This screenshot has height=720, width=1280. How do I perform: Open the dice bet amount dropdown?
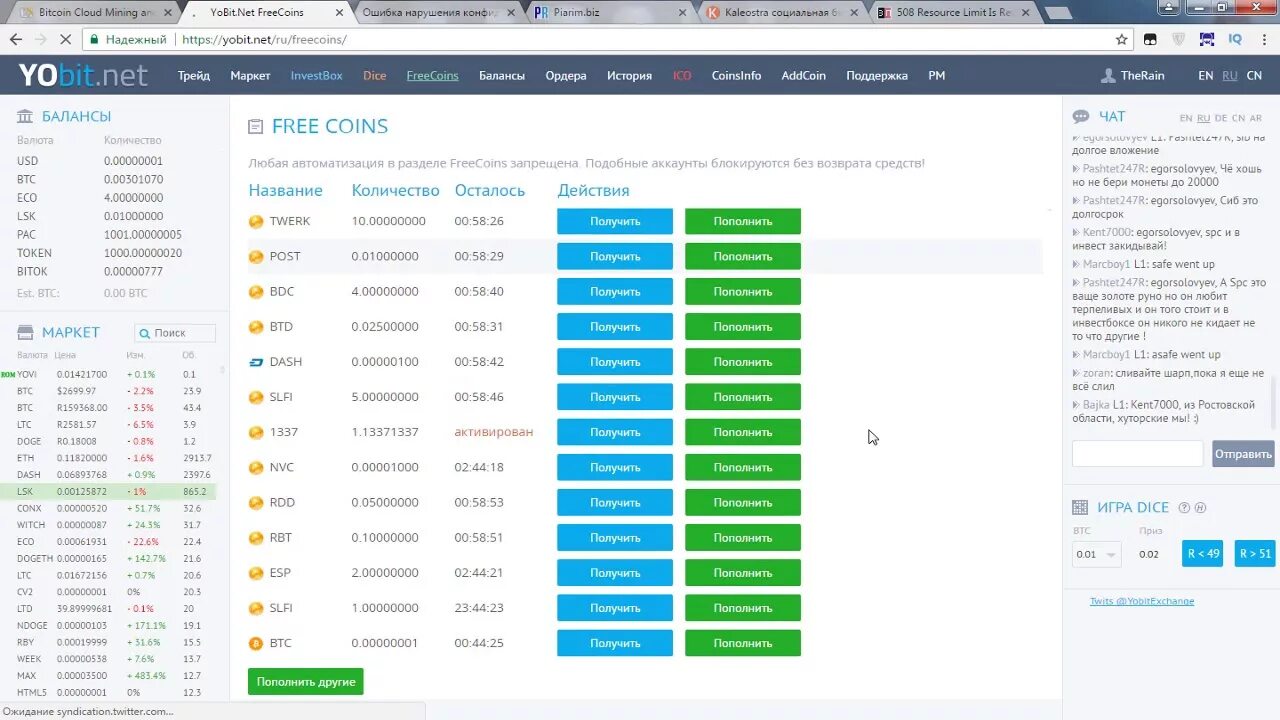click(x=1097, y=554)
